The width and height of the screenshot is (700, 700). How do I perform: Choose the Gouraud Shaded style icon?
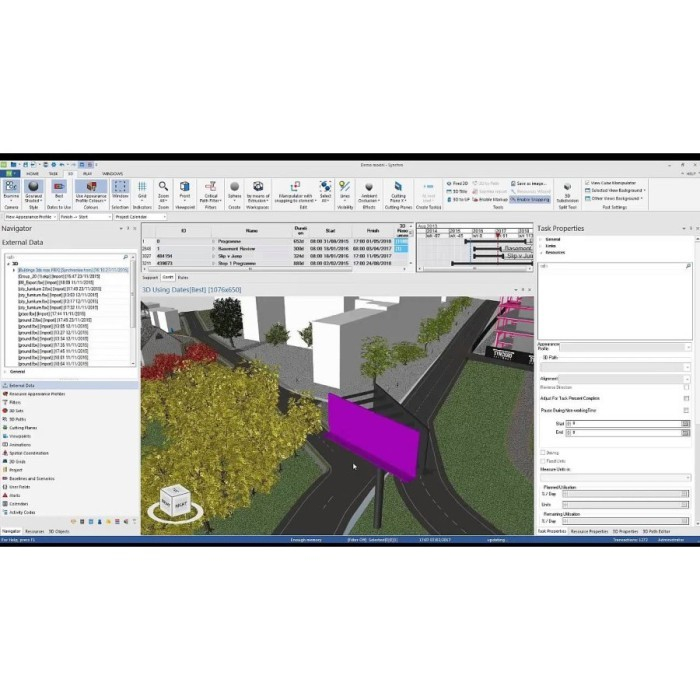[x=33, y=187]
